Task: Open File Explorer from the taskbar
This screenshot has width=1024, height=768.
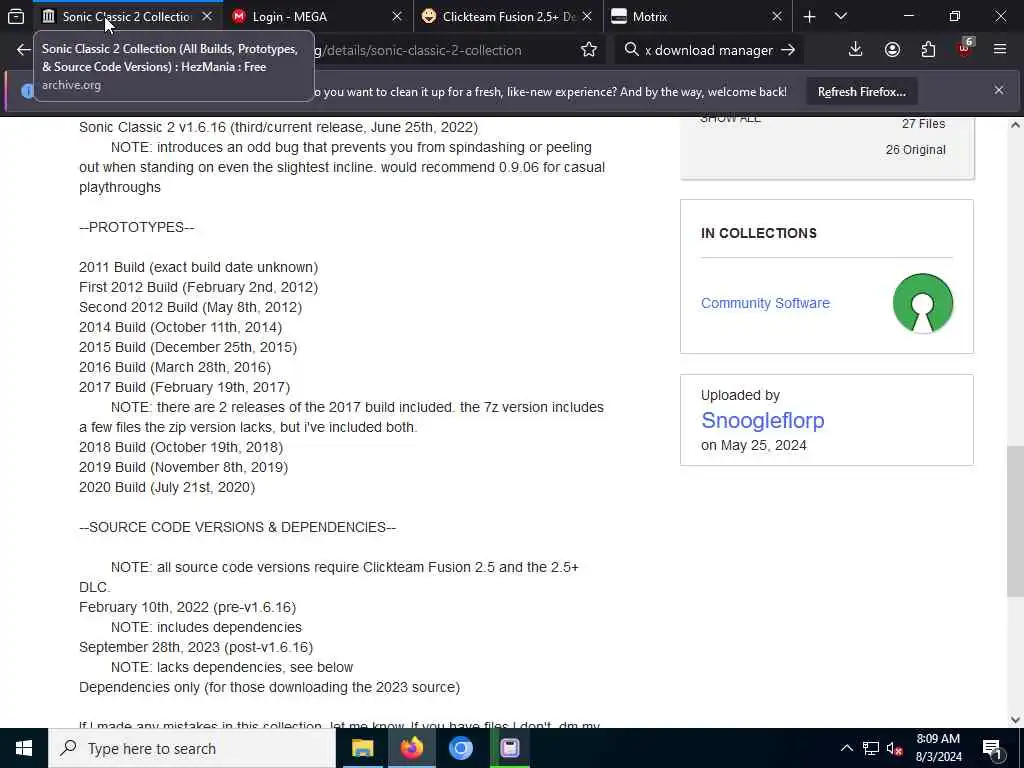Action: tap(362, 748)
